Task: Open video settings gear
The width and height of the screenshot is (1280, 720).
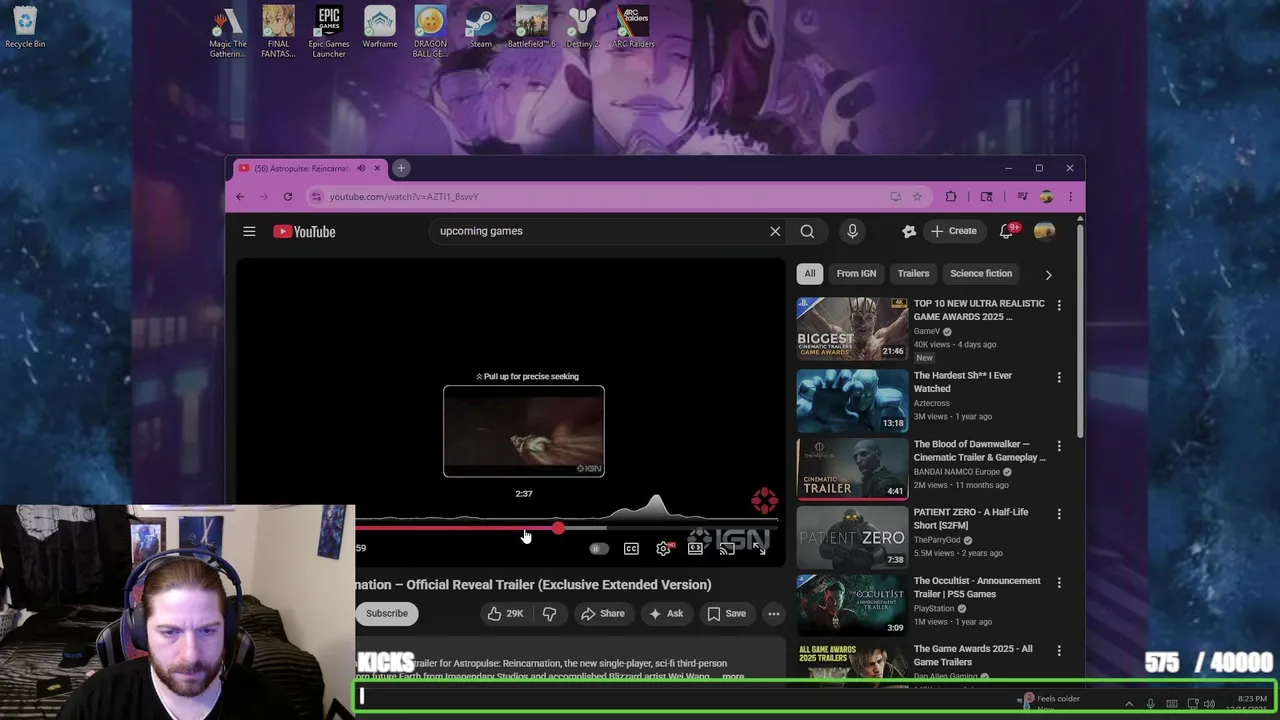Action: [x=663, y=548]
